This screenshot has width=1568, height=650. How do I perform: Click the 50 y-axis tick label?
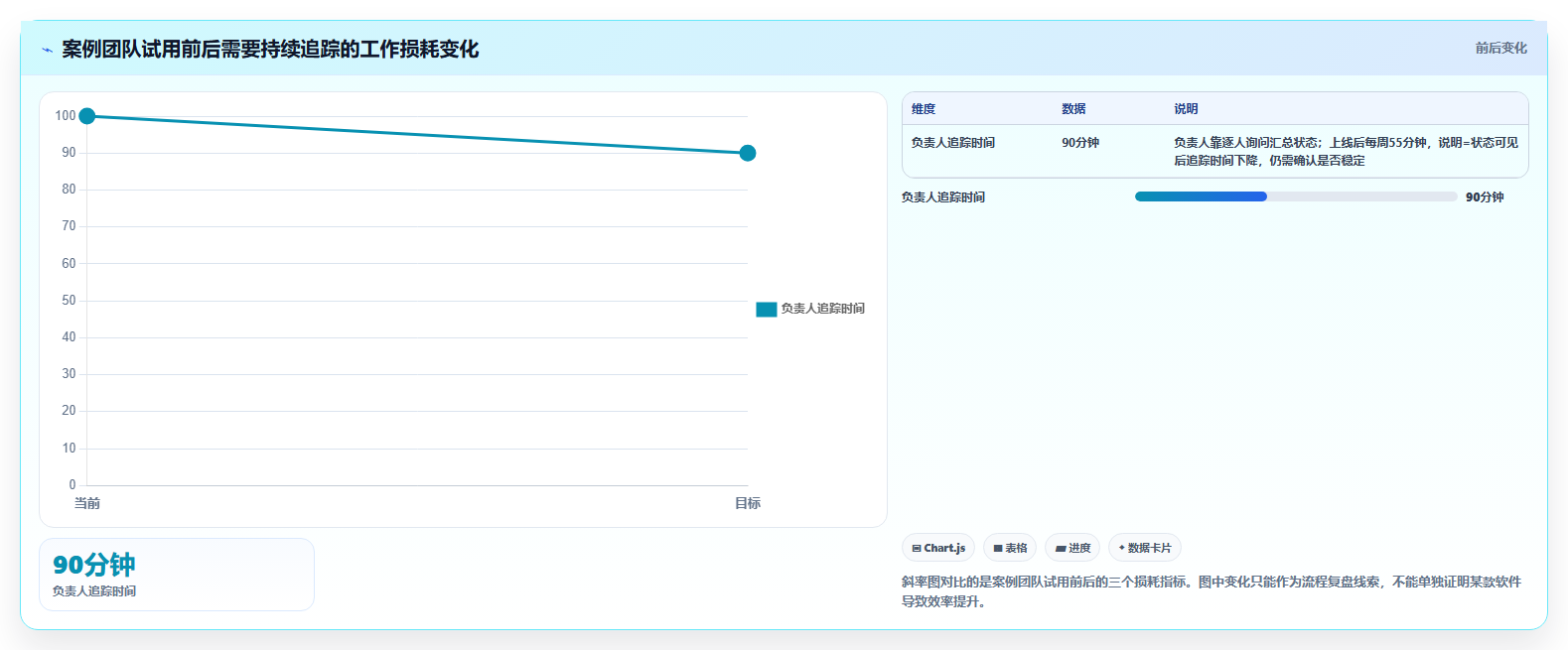click(69, 301)
